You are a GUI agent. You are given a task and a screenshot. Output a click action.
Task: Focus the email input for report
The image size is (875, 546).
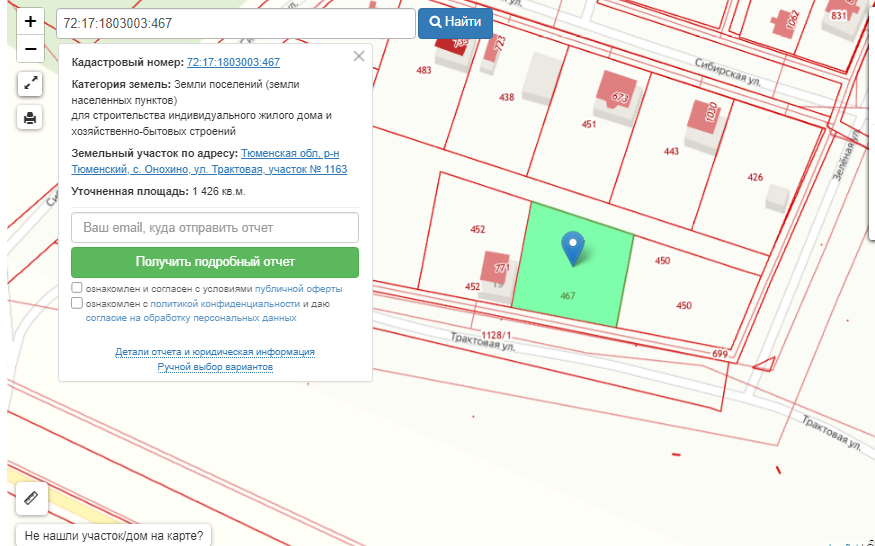coord(215,228)
